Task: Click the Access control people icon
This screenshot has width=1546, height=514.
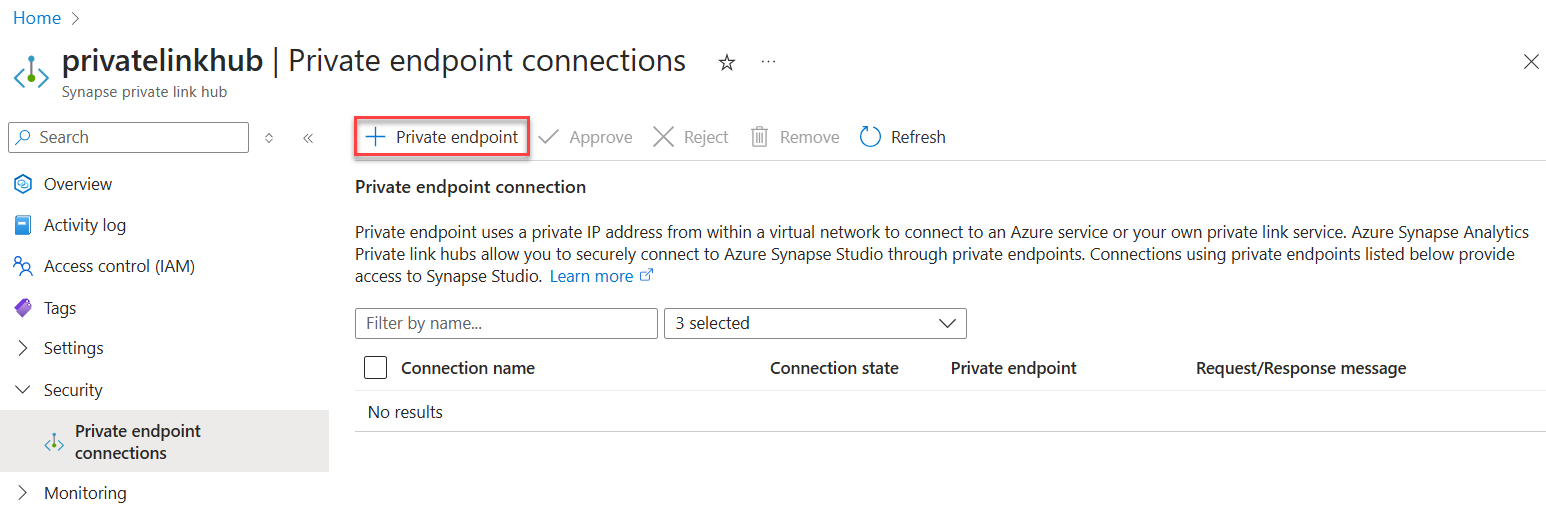Action: point(23,266)
